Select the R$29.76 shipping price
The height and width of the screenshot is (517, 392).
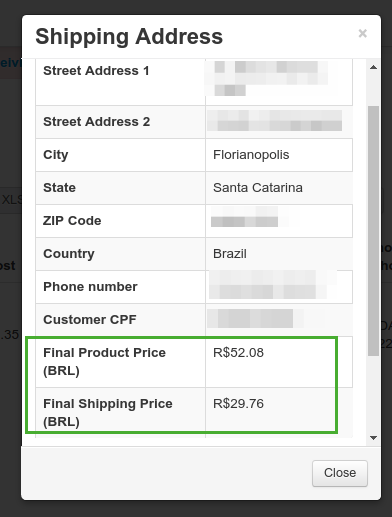point(238,404)
